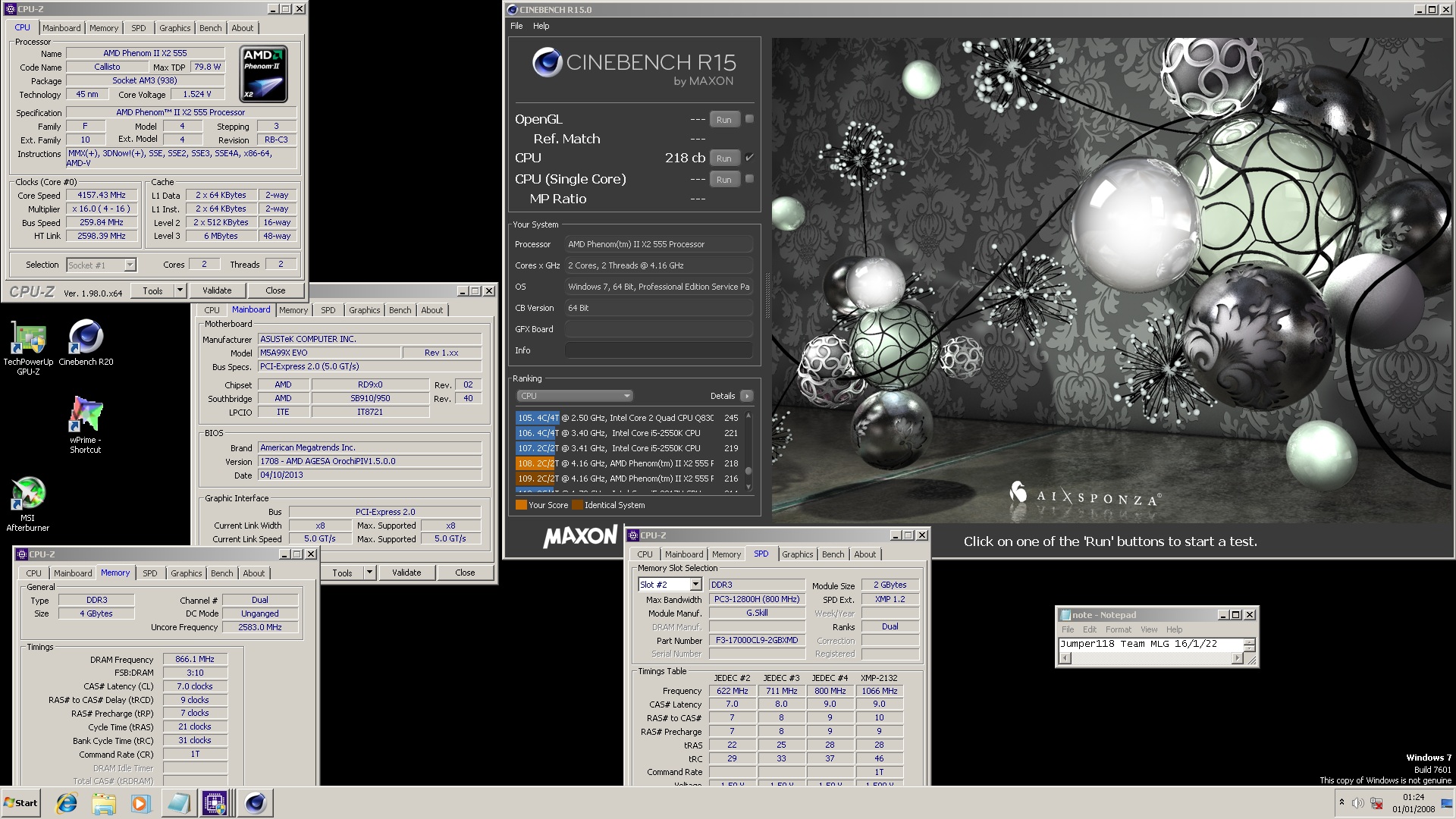Switch to Mainboard tab in top CPU-Z window
Viewport: 1456px width, 819px height.
(61, 28)
